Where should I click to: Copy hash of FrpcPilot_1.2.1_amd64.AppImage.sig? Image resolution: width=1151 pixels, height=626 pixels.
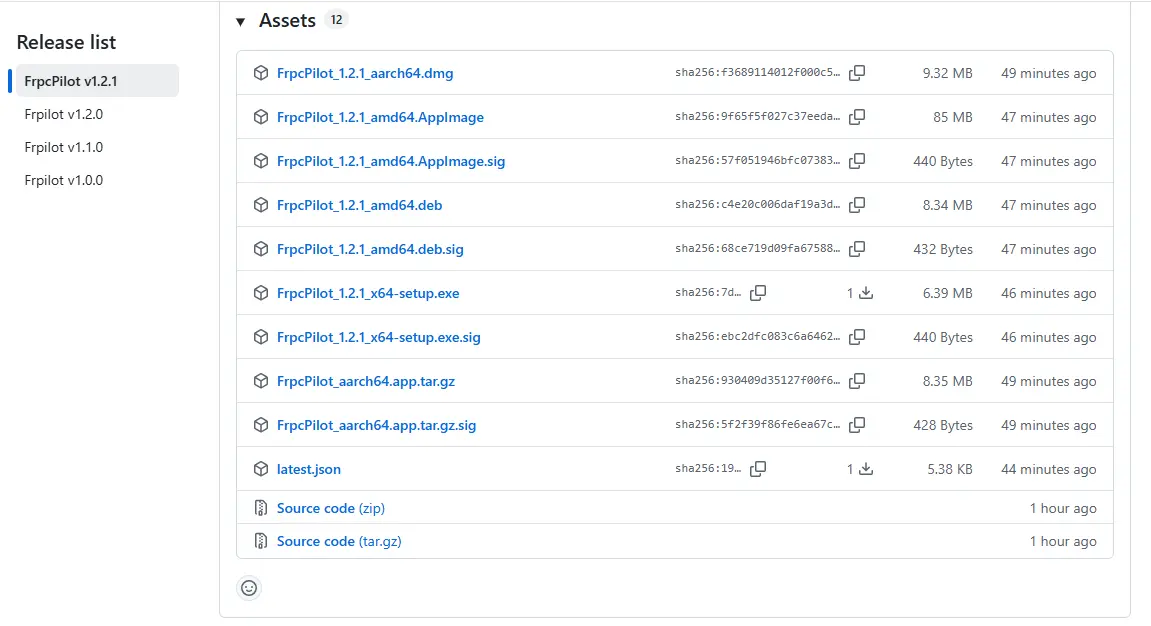point(857,161)
